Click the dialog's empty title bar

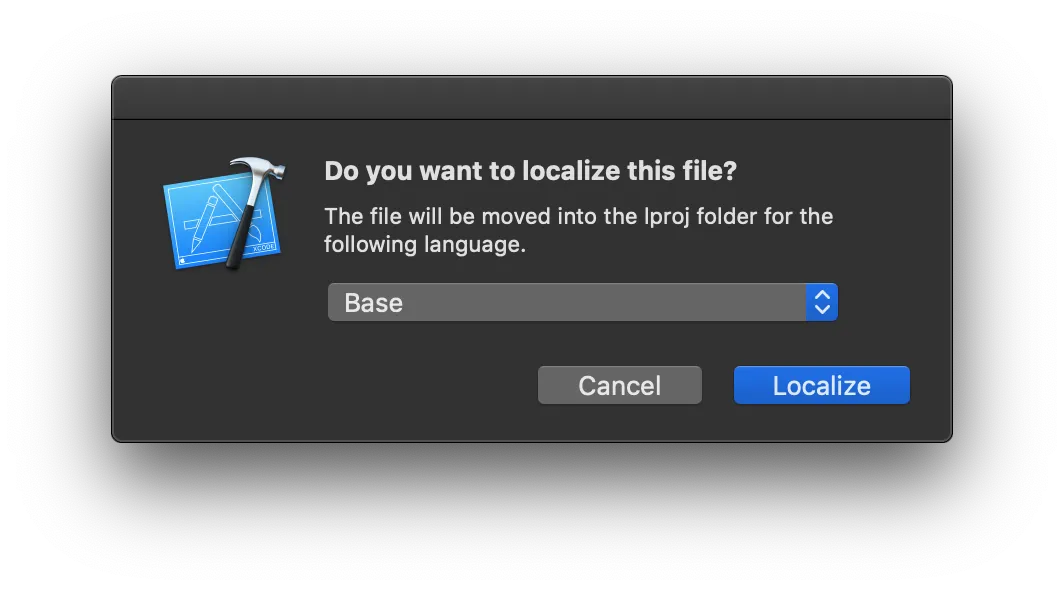tap(531, 98)
